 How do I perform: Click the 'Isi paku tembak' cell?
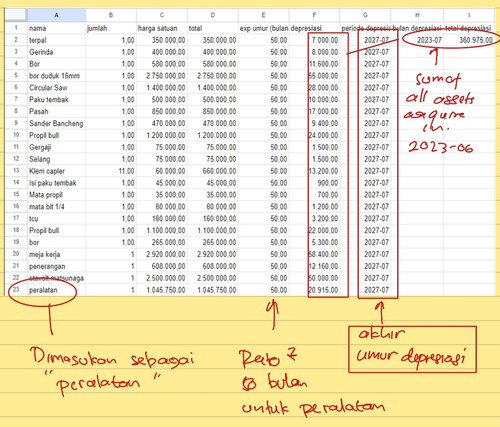[56, 183]
